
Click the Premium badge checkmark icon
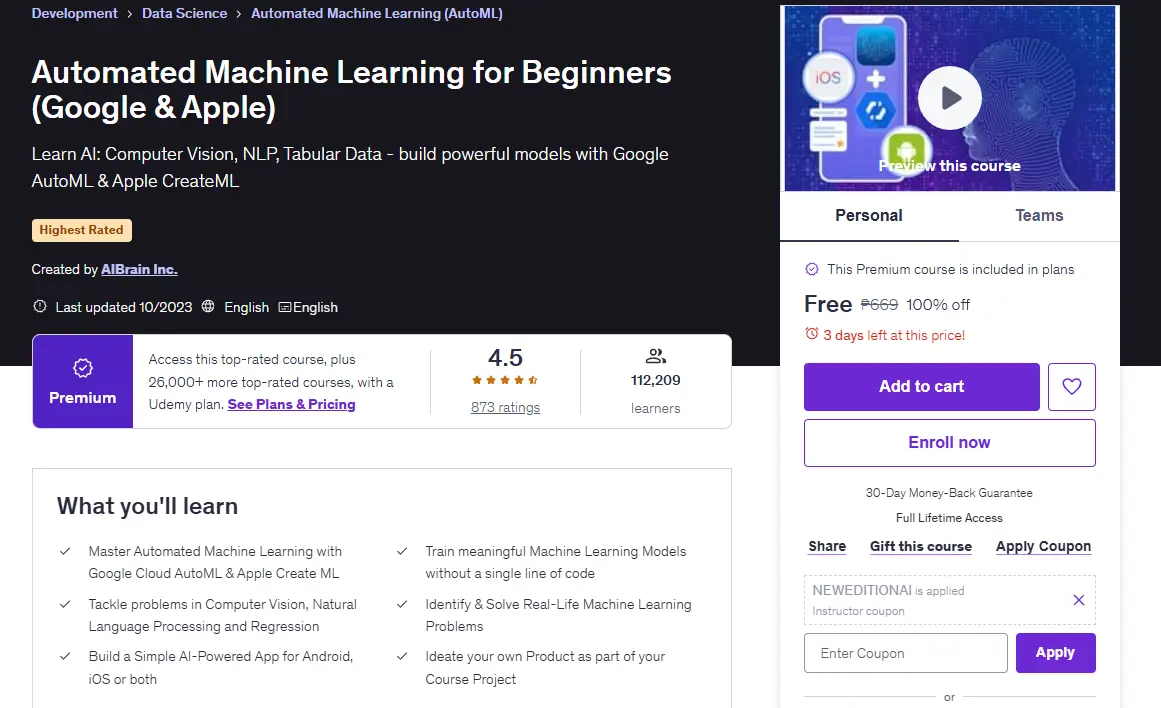83,367
